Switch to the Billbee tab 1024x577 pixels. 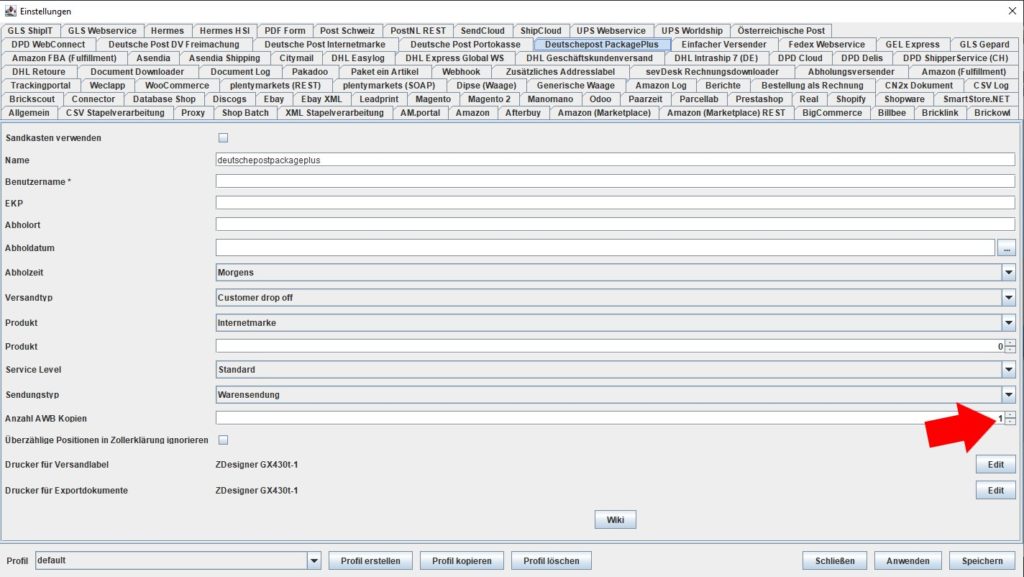click(x=891, y=113)
